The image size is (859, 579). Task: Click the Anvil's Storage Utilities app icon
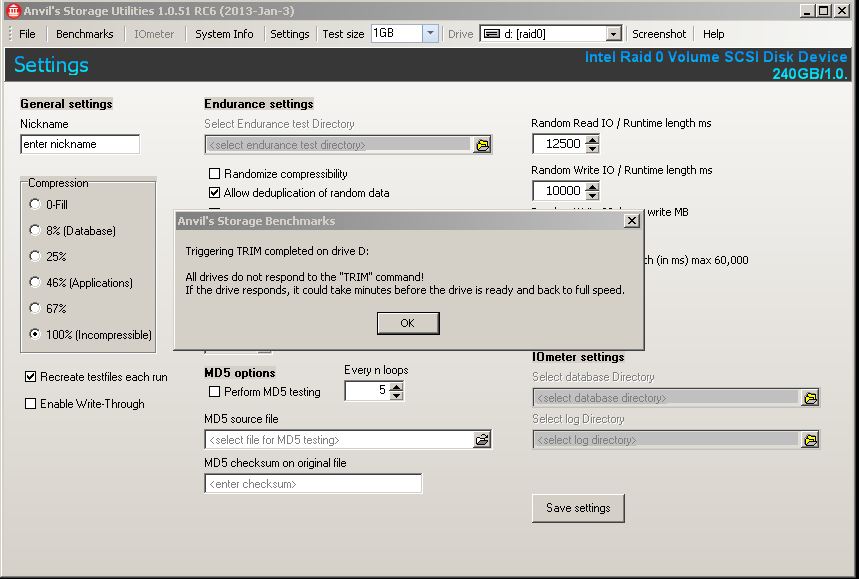(13, 10)
